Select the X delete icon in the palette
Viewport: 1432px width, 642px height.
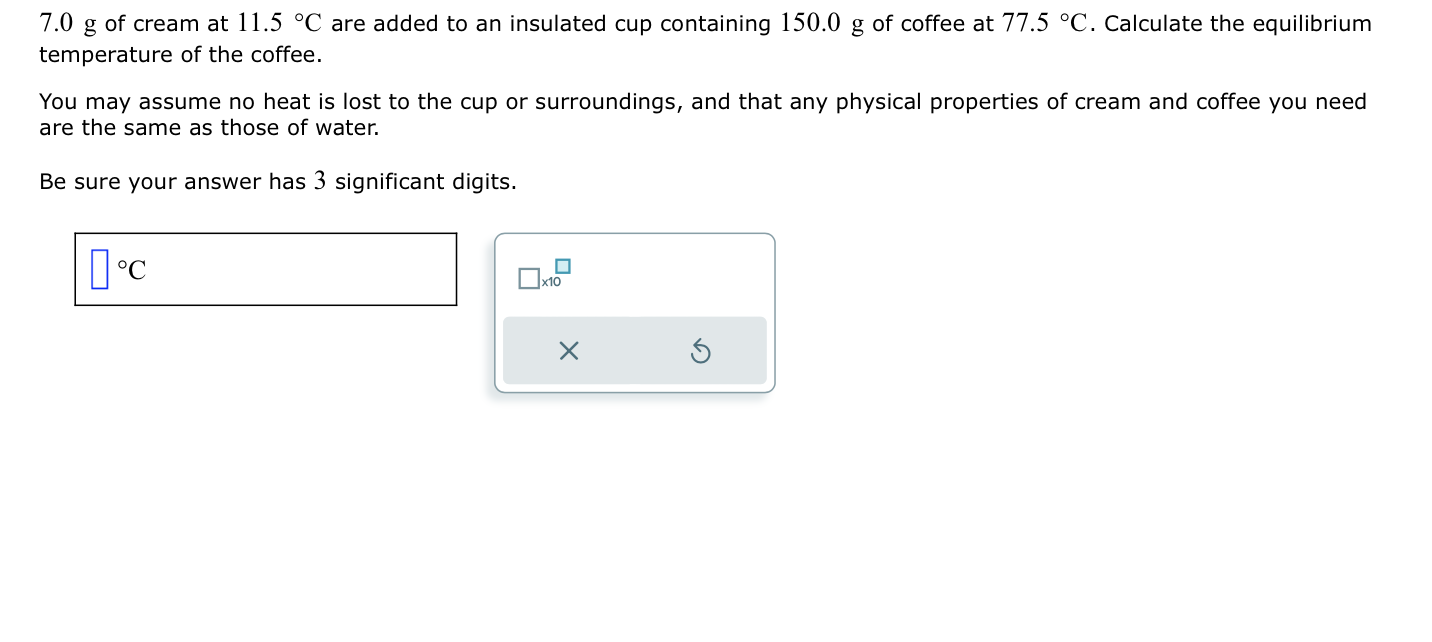pos(569,351)
